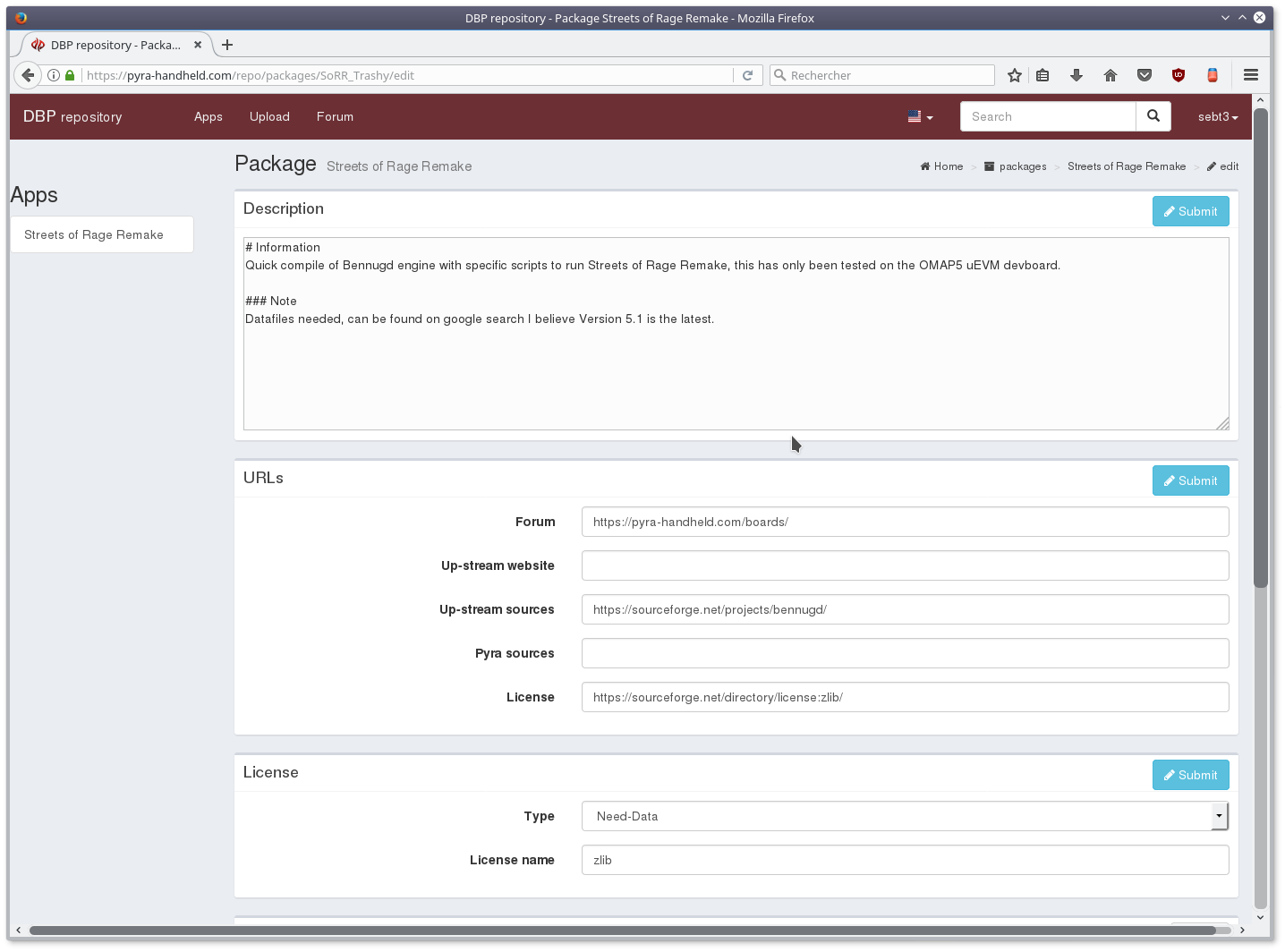Go to the Firefox home page icon
Viewport: 1285px width, 952px height.
(1110, 75)
